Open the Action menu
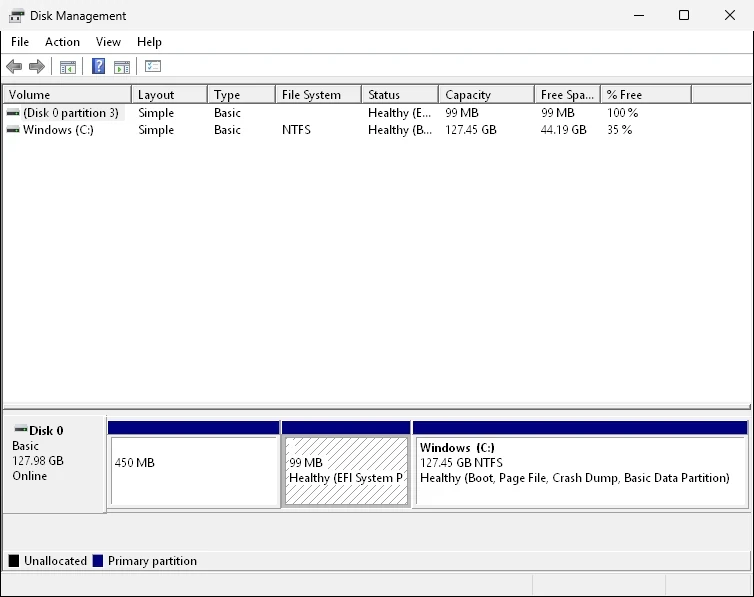 [63, 42]
